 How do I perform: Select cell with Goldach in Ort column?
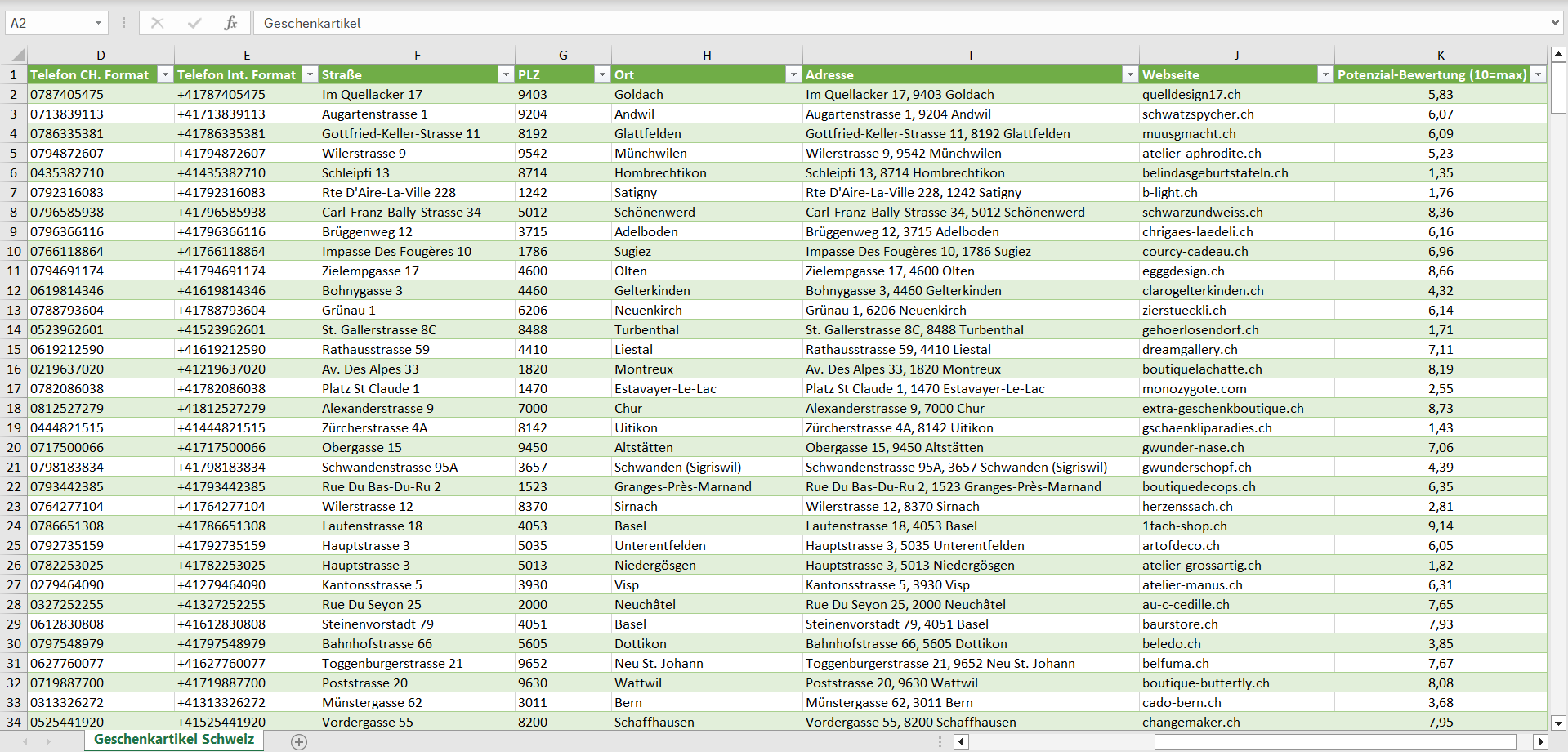point(707,94)
